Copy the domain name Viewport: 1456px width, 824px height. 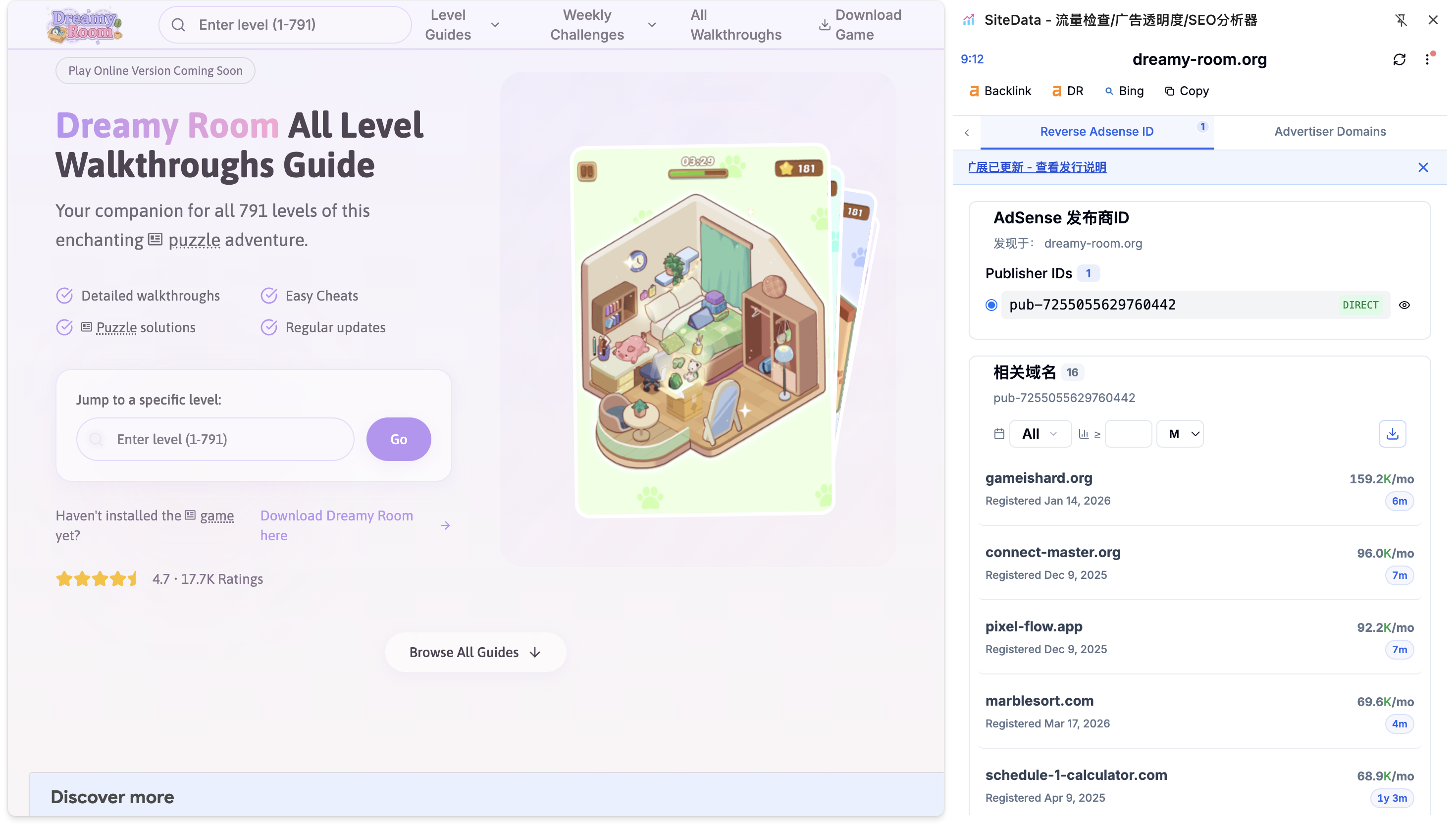tap(1187, 91)
